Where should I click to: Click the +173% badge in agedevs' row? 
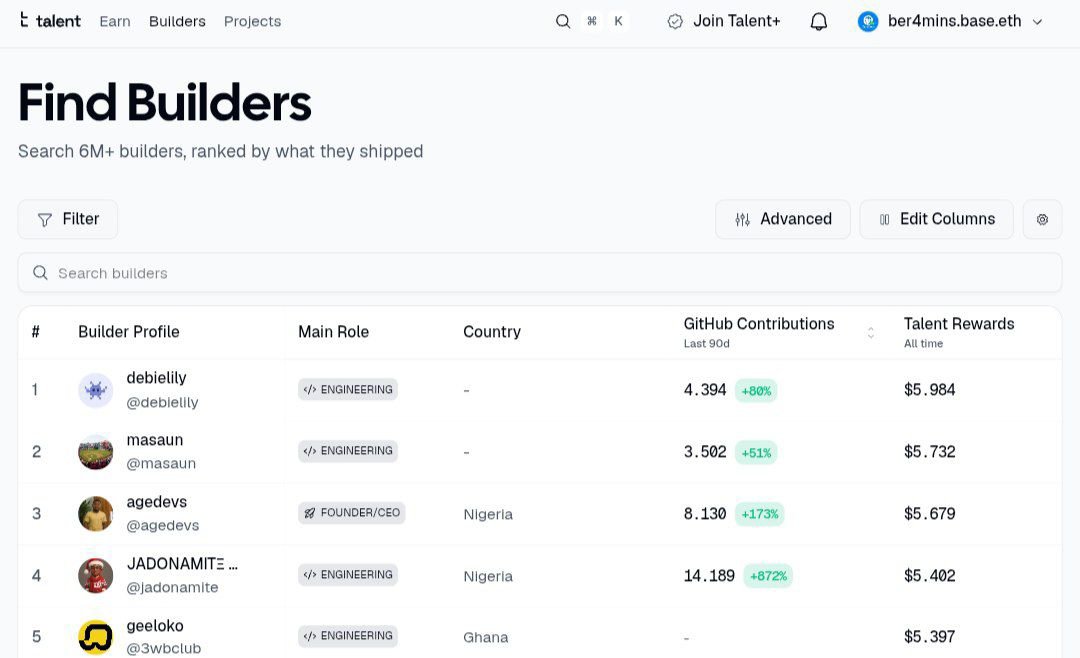[x=759, y=514]
